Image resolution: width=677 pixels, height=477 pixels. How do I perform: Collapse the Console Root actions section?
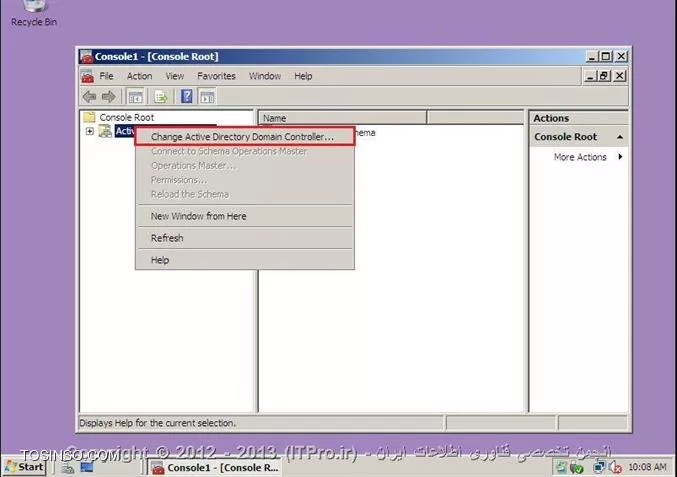click(x=620, y=137)
